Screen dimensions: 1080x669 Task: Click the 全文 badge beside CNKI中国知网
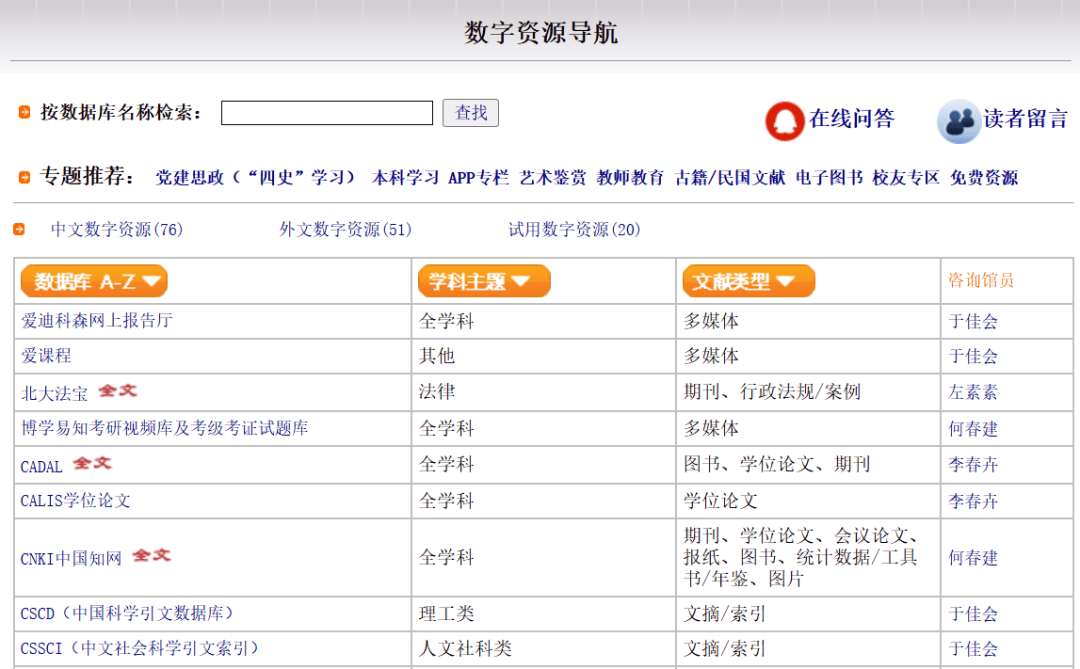point(152,555)
